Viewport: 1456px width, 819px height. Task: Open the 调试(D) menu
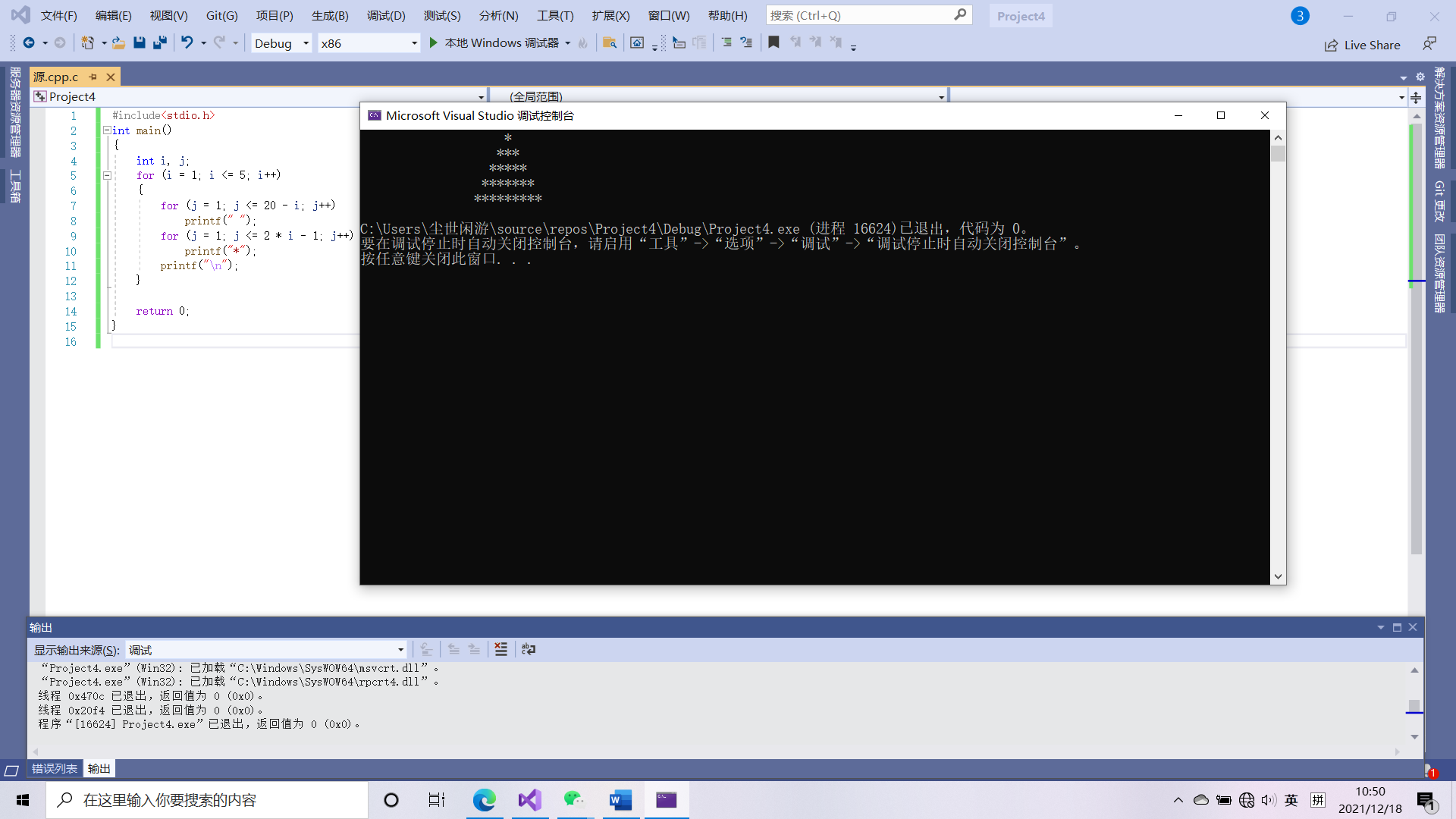click(386, 15)
